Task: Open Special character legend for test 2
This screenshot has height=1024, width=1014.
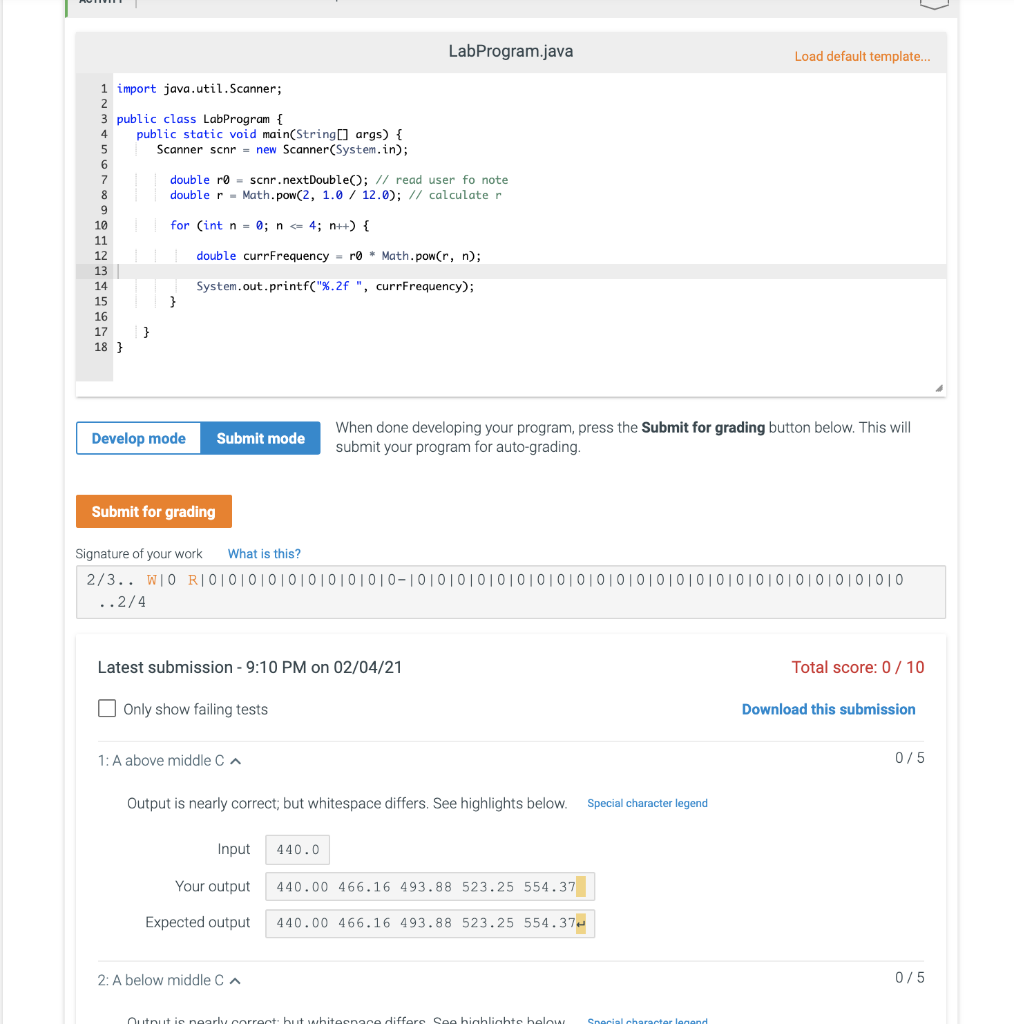Action: [647, 1021]
